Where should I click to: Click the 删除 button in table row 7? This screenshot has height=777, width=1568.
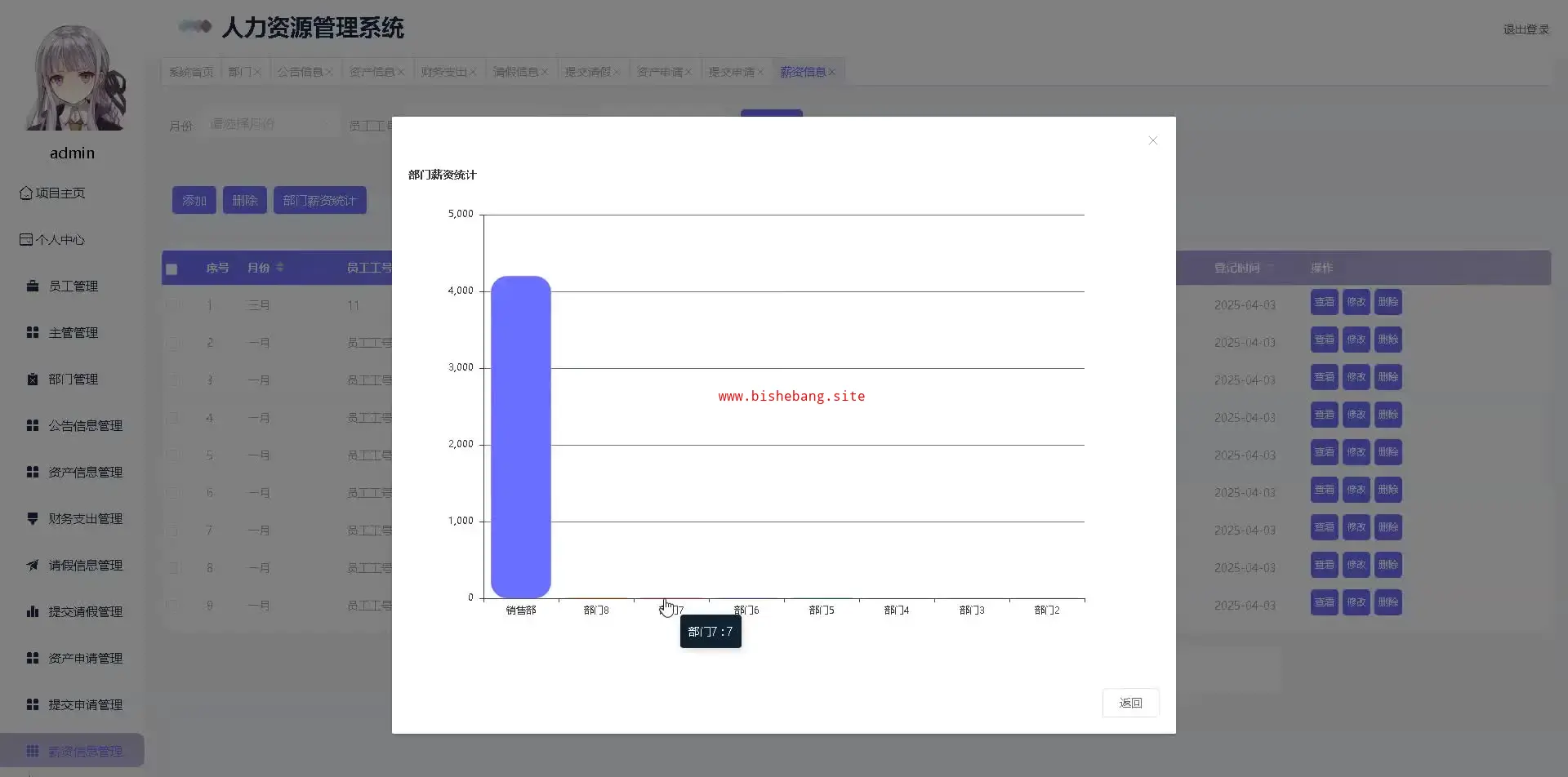point(1388,527)
